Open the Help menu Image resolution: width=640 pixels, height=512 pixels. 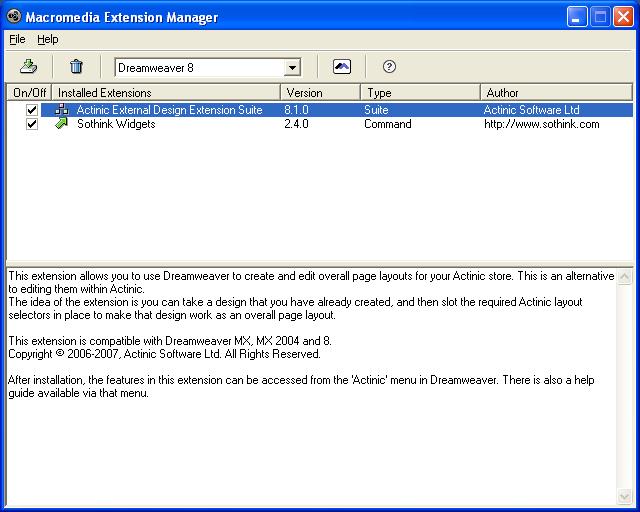[48, 39]
